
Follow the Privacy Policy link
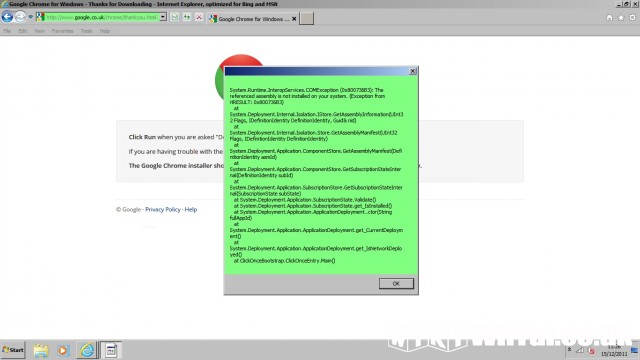(x=163, y=209)
